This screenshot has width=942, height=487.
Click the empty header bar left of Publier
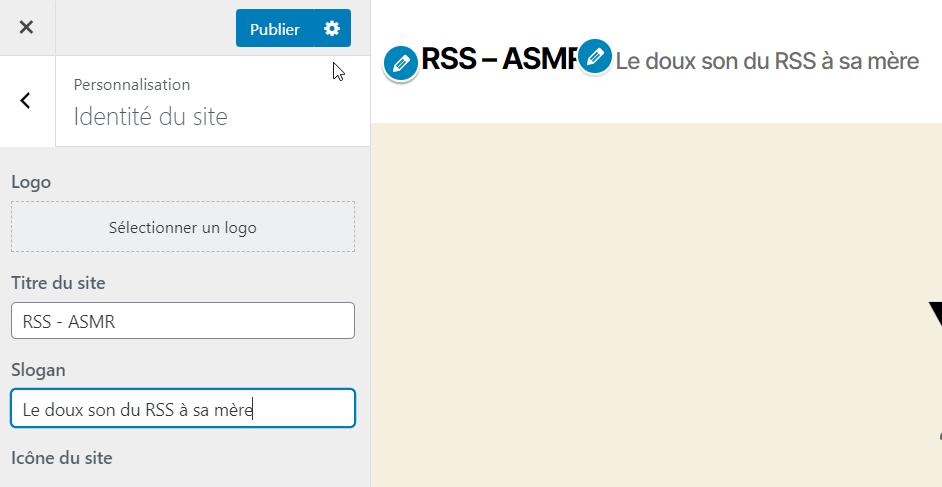[x=145, y=28]
